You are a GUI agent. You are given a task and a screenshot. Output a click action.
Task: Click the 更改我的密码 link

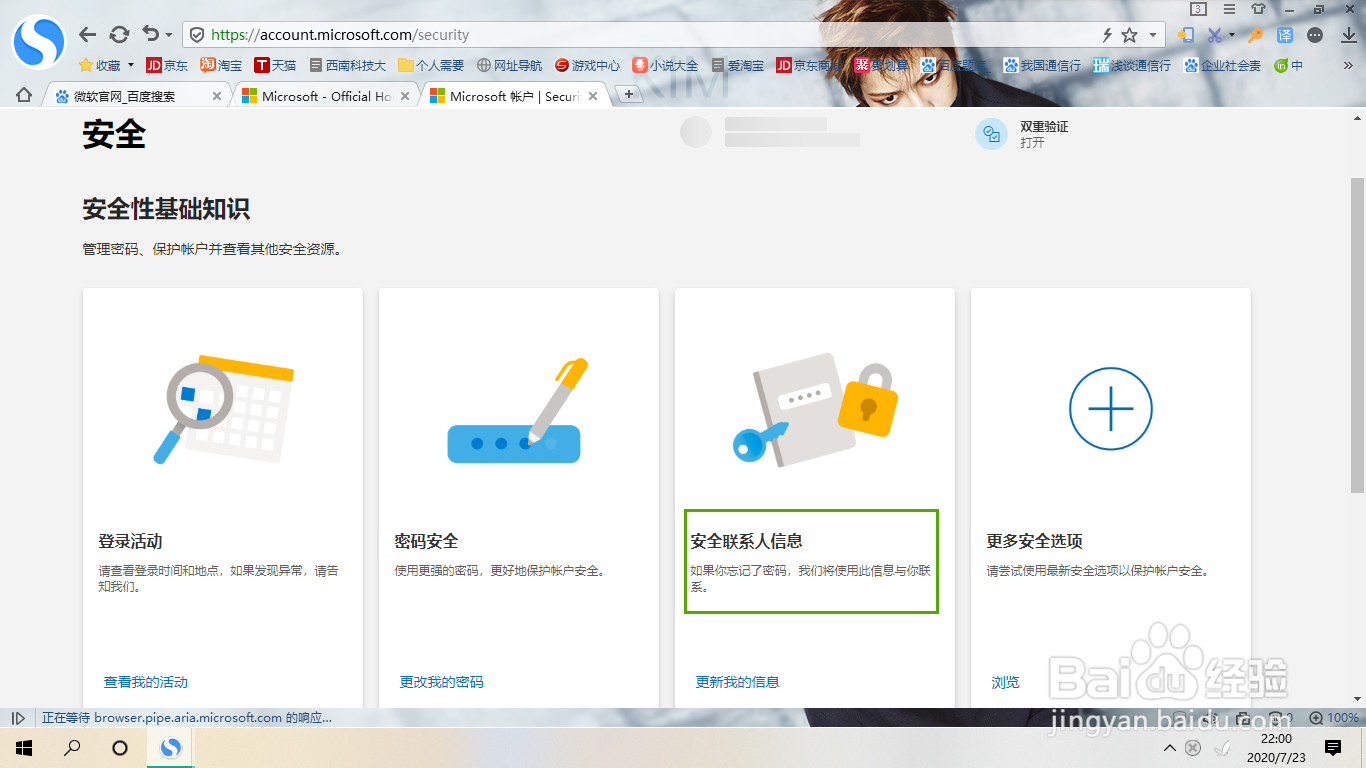point(439,681)
